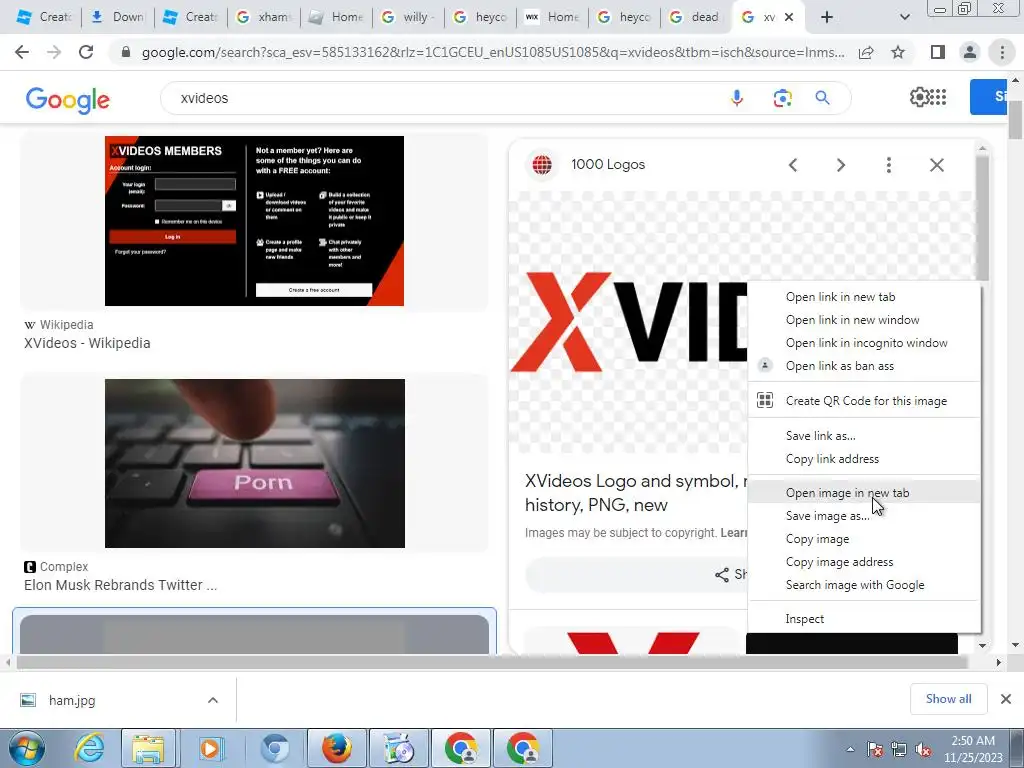The height and width of the screenshot is (768, 1024).
Task: Open File Explorer from taskbar
Action: click(148, 748)
